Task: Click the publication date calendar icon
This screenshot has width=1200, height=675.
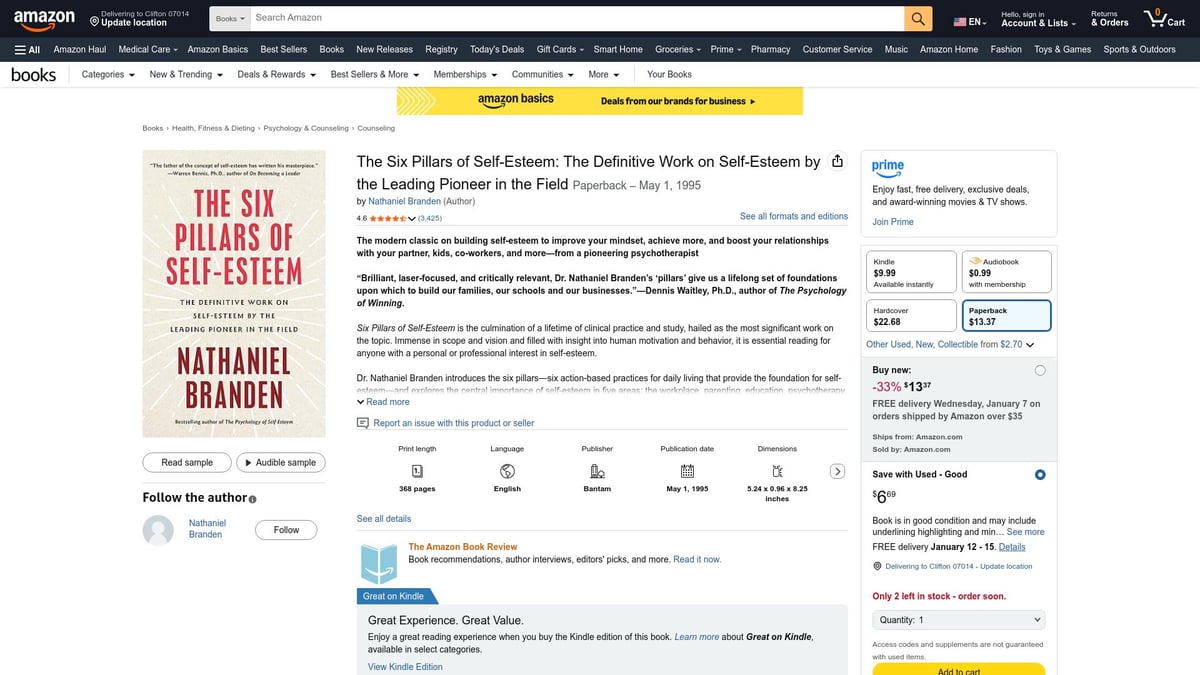Action: [x=687, y=470]
